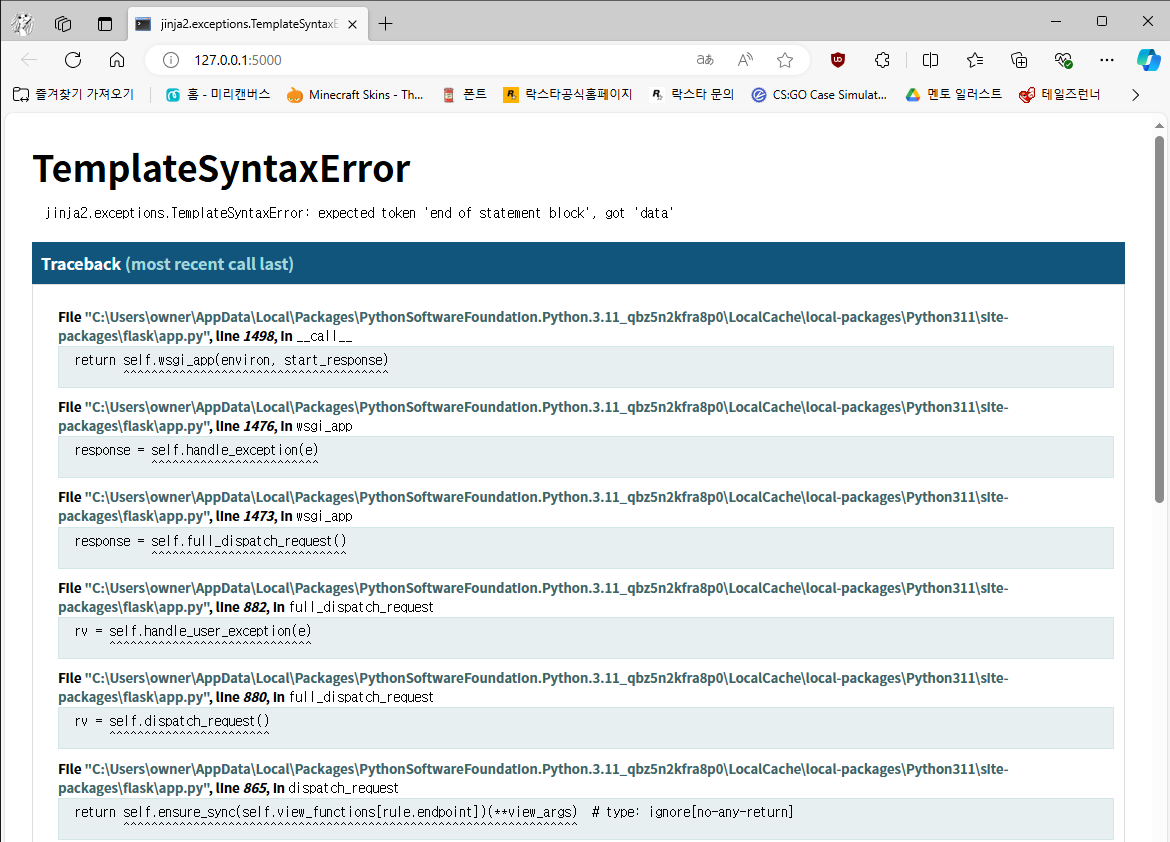Click the Traceback (most recent call last) header
The width and height of the screenshot is (1170, 842).
[578, 263]
